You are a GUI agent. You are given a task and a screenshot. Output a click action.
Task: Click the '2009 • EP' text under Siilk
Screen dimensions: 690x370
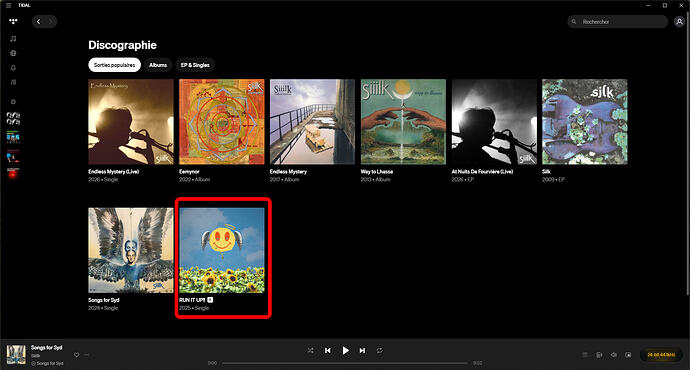point(553,180)
